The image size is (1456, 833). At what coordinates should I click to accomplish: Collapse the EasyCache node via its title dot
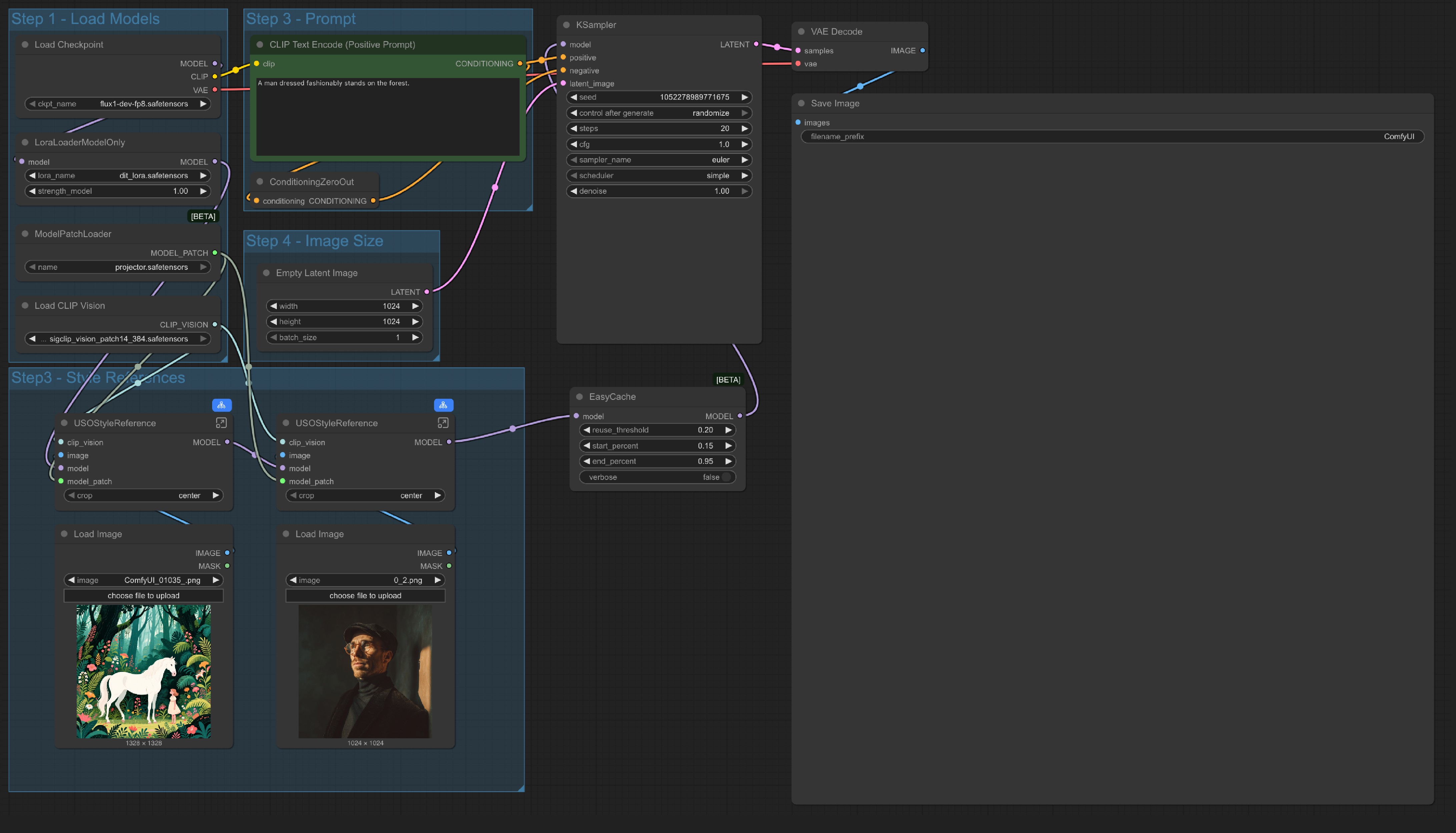(580, 396)
